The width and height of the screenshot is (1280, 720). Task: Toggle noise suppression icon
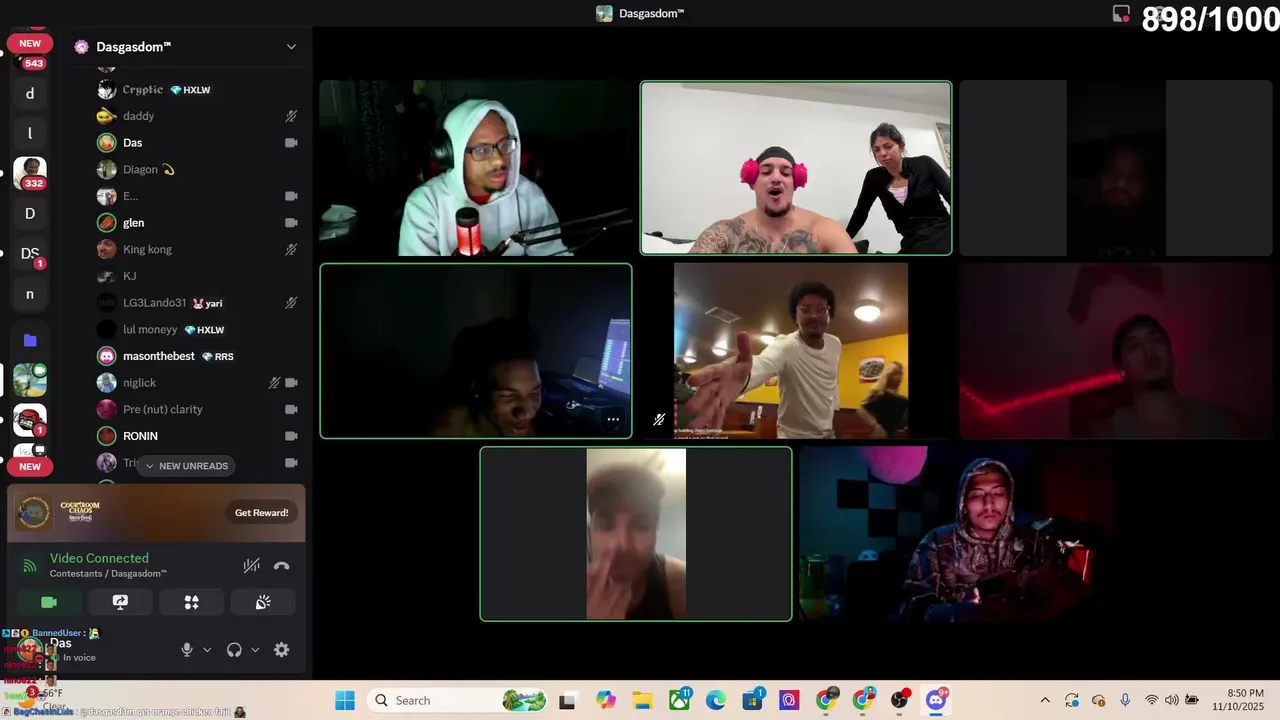(x=251, y=566)
